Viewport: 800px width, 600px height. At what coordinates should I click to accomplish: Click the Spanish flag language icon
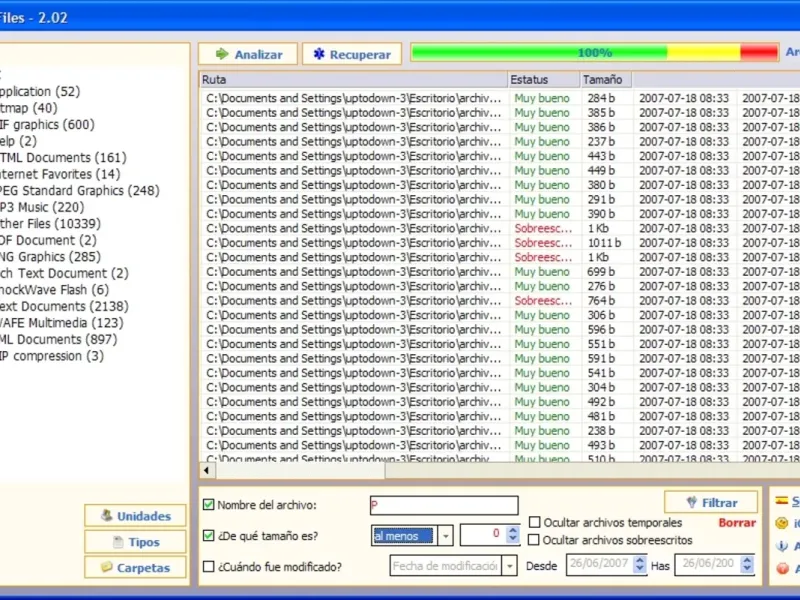pyautogui.click(x=781, y=501)
